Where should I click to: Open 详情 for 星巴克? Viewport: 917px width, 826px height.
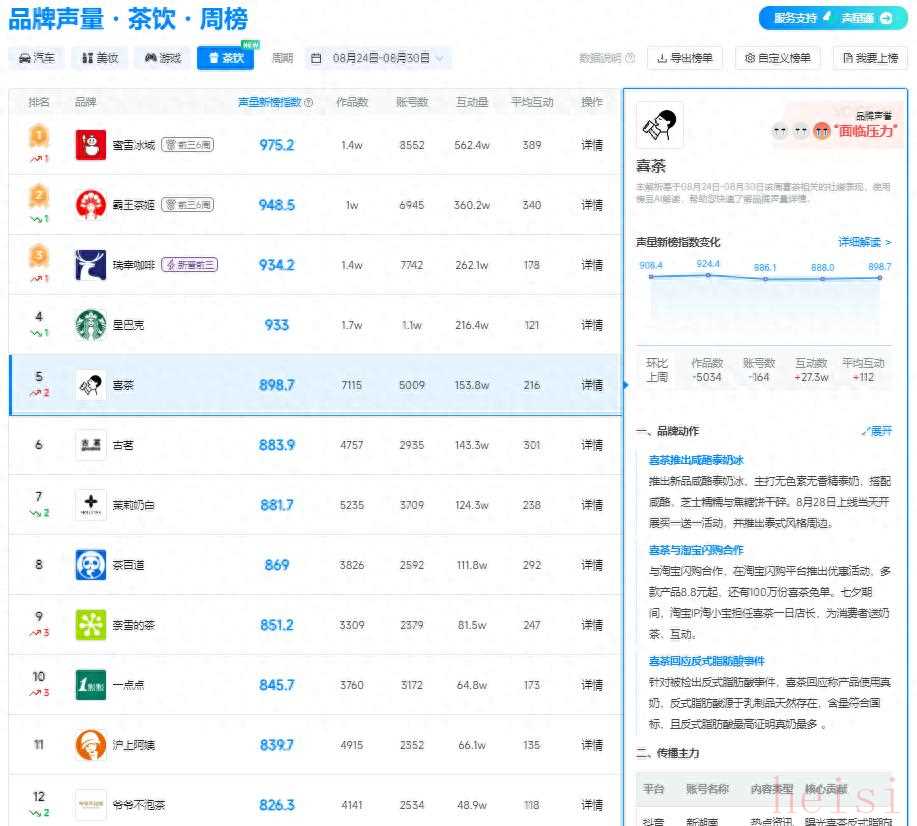[x=592, y=325]
